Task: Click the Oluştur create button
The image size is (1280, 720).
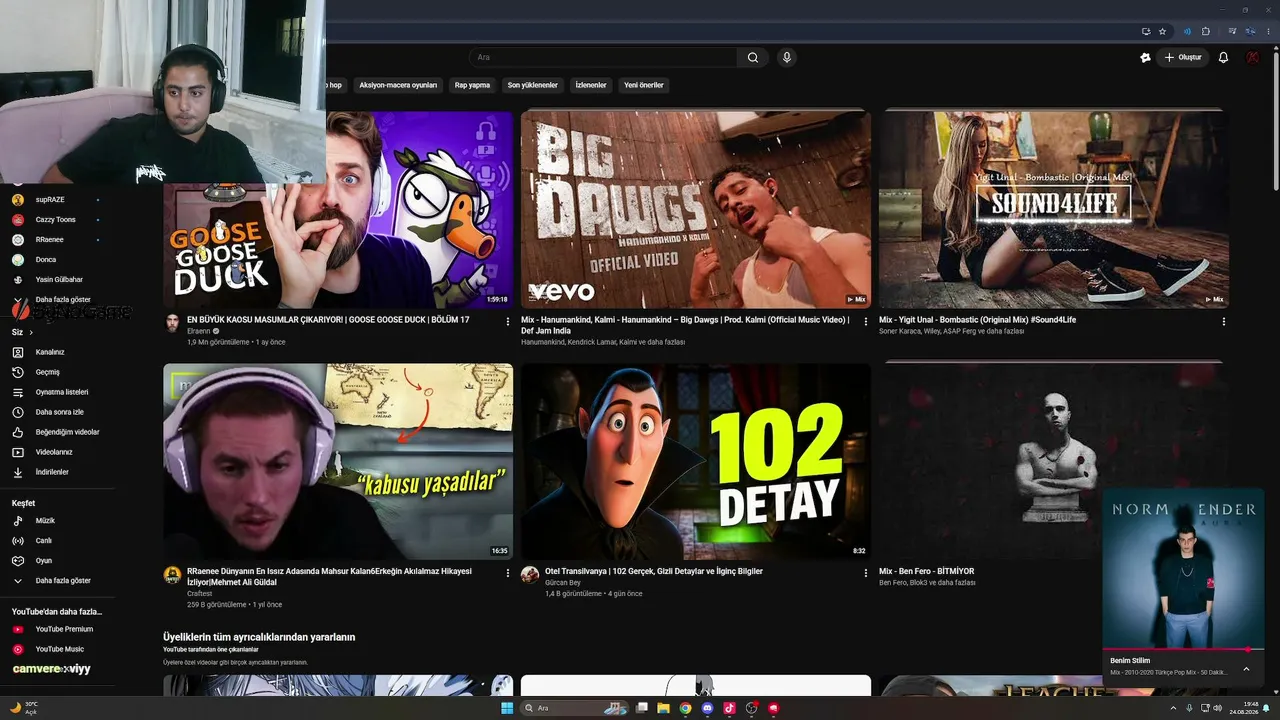Action: point(1182,58)
